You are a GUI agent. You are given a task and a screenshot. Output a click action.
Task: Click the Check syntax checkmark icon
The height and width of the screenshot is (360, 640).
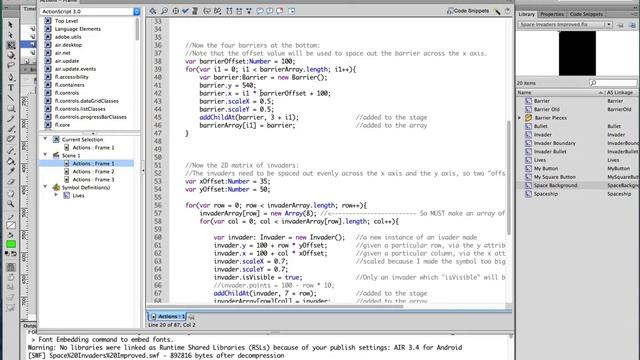(185, 11)
